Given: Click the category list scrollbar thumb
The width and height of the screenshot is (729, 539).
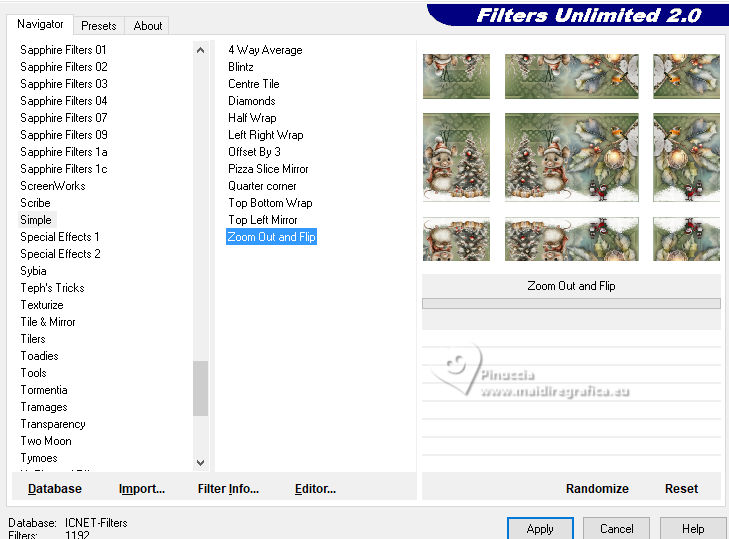Looking at the screenshot, I should pyautogui.click(x=200, y=388).
